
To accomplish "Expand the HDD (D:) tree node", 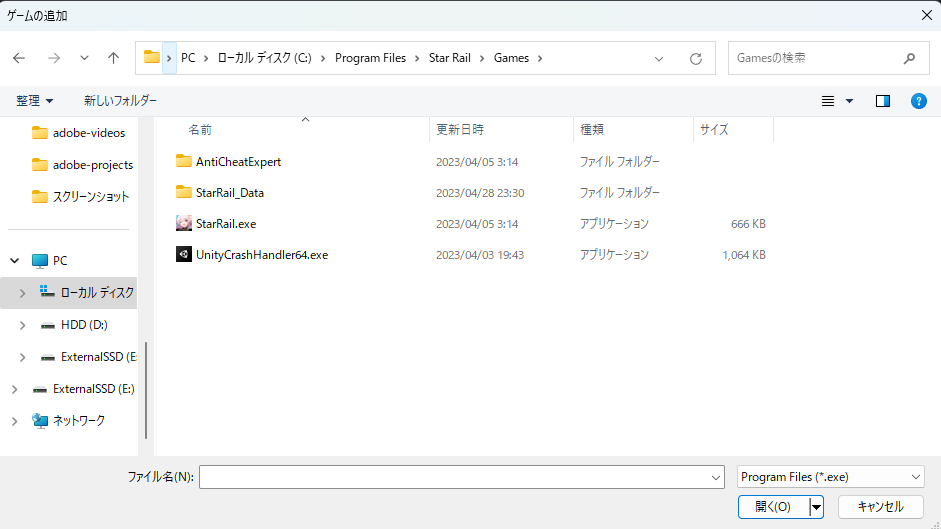I will pyautogui.click(x=22, y=325).
